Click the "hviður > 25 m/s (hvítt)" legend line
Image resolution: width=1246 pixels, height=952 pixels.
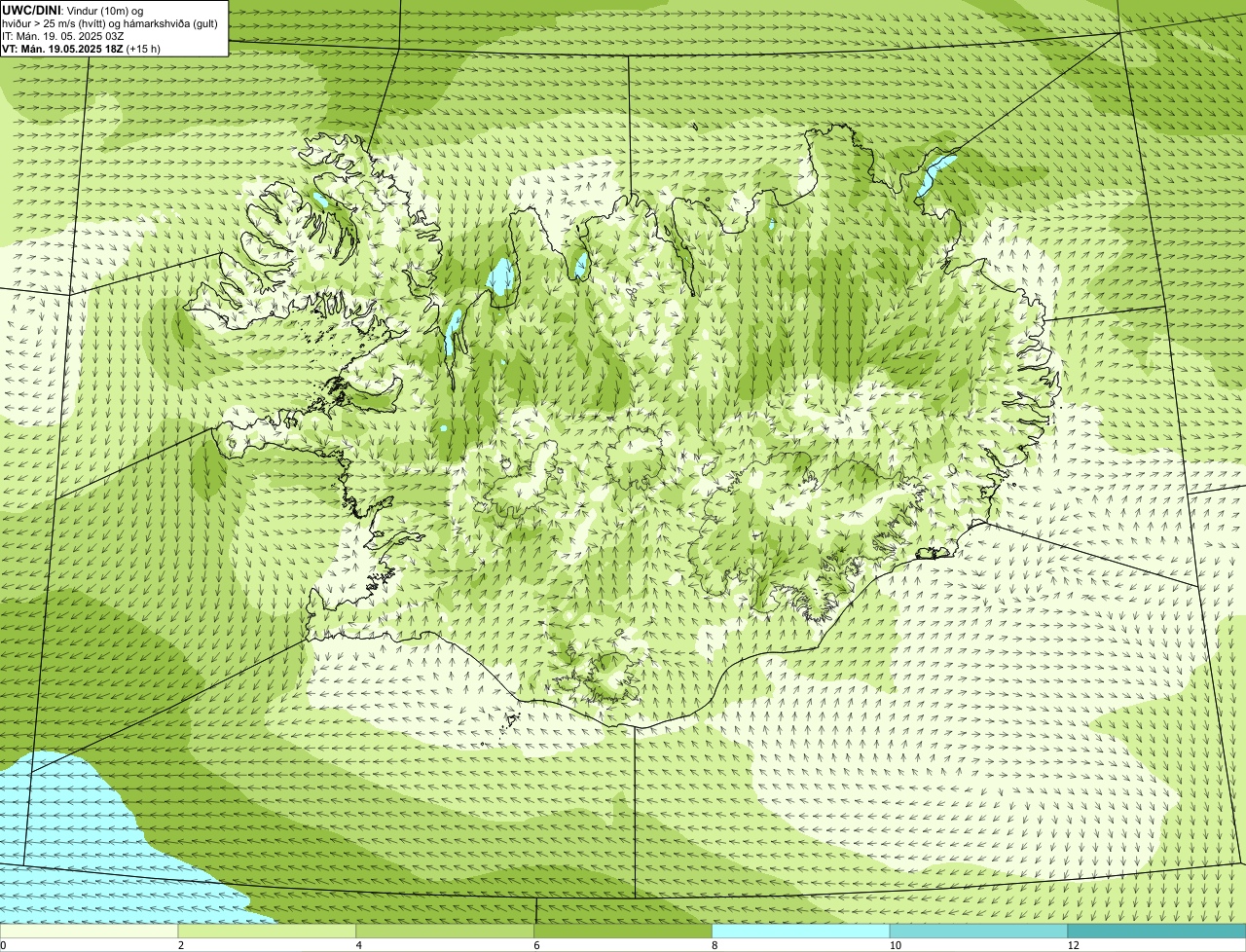(x=110, y=23)
